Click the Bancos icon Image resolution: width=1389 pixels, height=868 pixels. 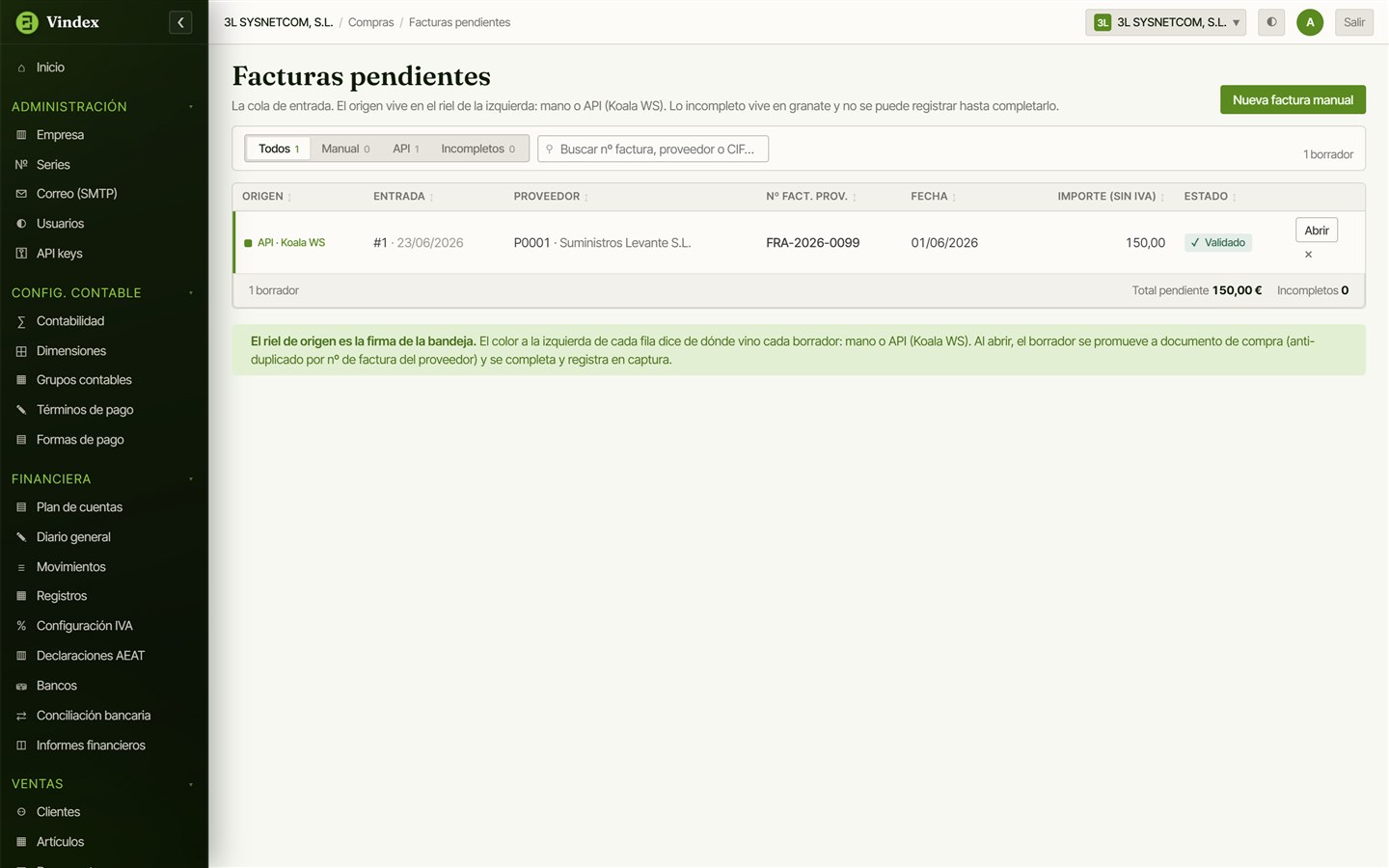click(x=21, y=686)
